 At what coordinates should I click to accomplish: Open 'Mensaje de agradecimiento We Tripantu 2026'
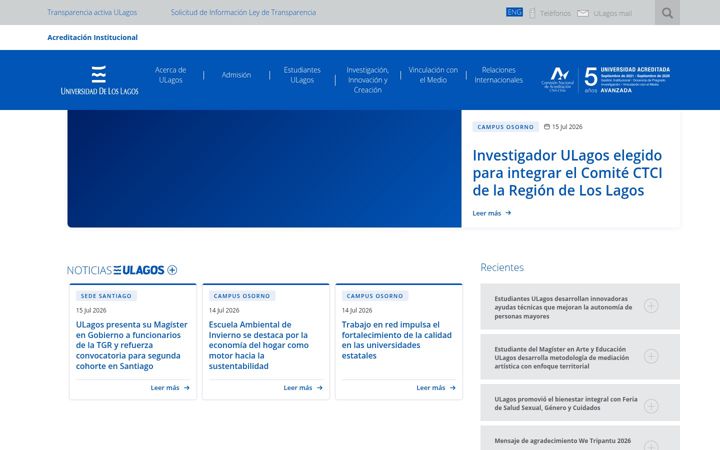[562, 441]
